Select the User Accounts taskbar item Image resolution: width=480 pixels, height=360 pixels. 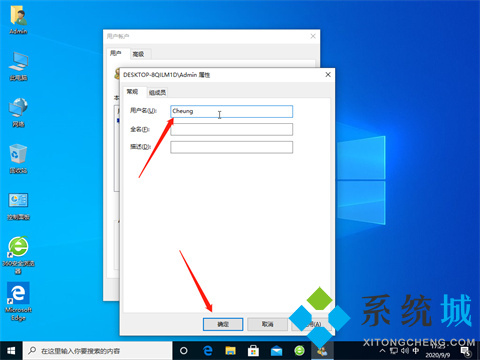[322, 351]
